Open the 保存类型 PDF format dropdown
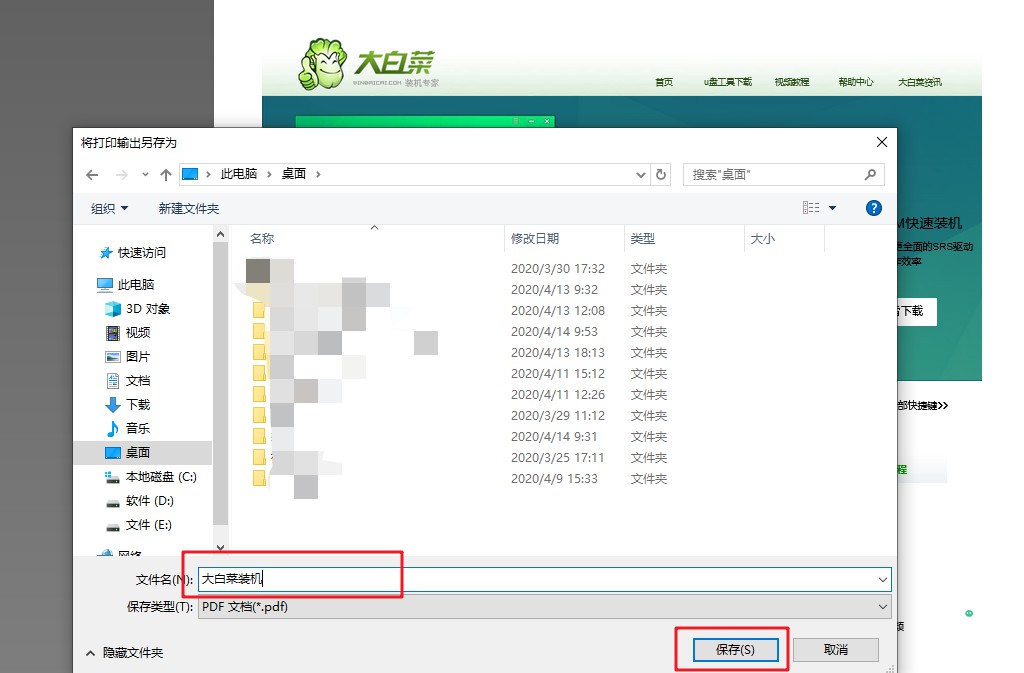The height and width of the screenshot is (673, 1024). click(882, 606)
